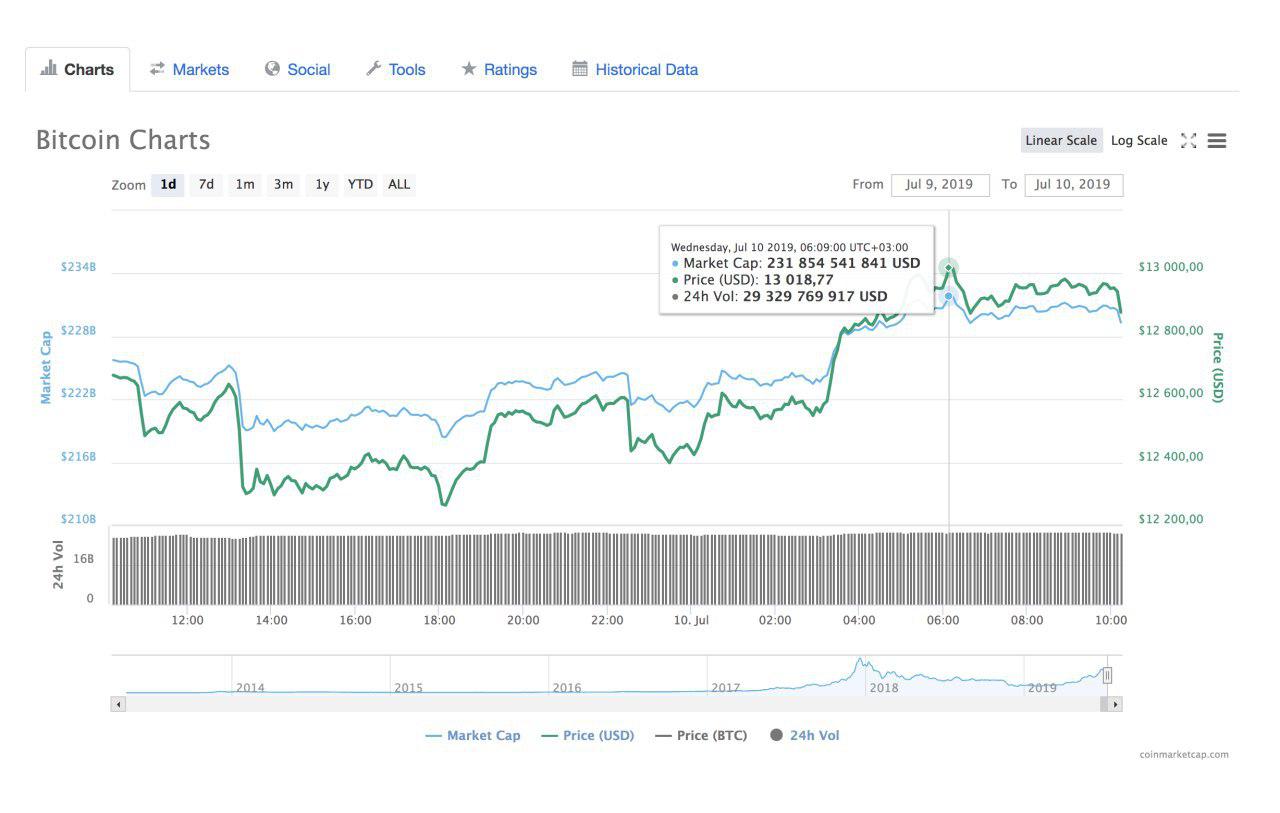Open the Social tab
The height and width of the screenshot is (813, 1280).
coord(297,69)
